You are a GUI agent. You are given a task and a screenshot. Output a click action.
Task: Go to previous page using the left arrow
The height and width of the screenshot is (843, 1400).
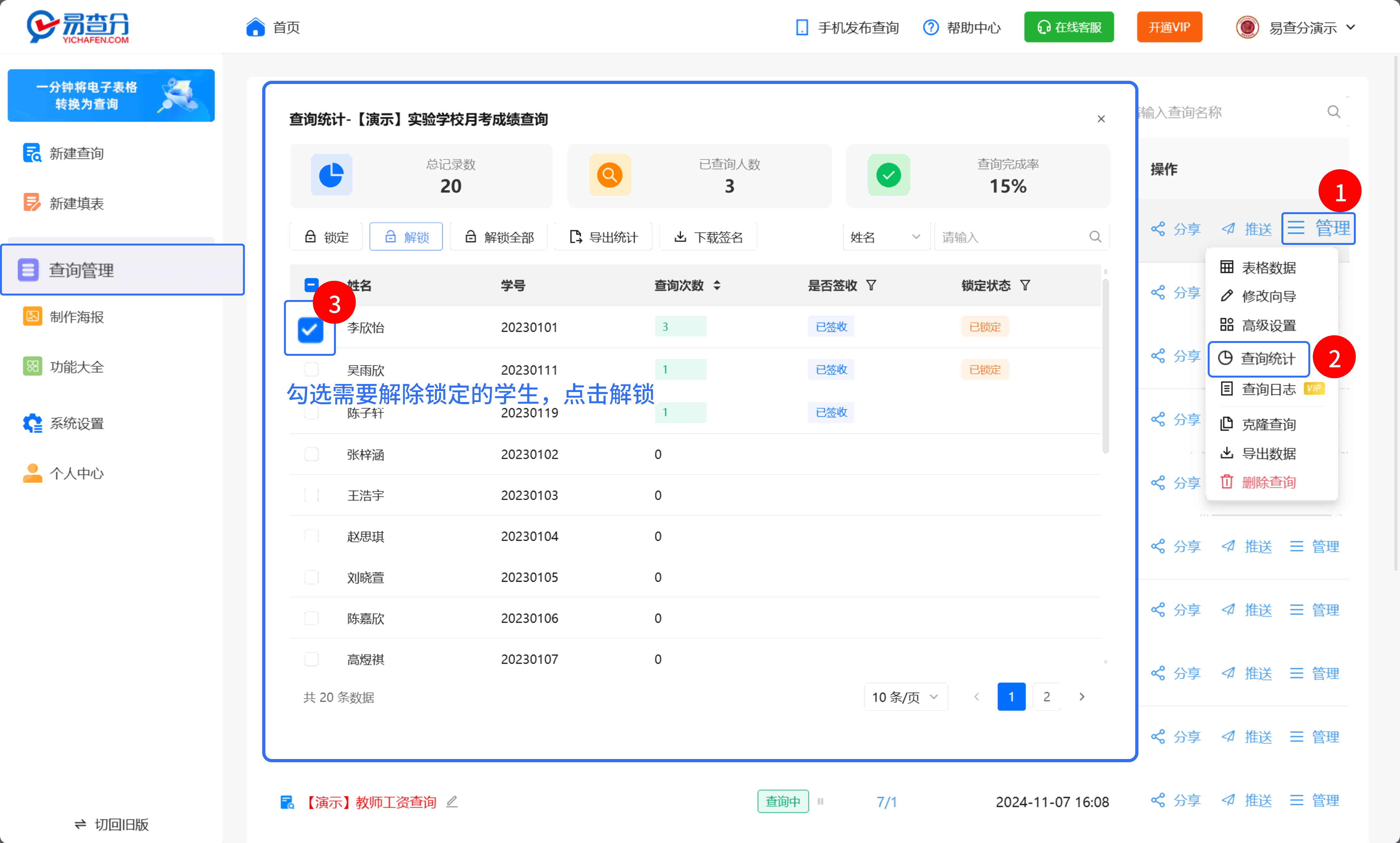976,697
